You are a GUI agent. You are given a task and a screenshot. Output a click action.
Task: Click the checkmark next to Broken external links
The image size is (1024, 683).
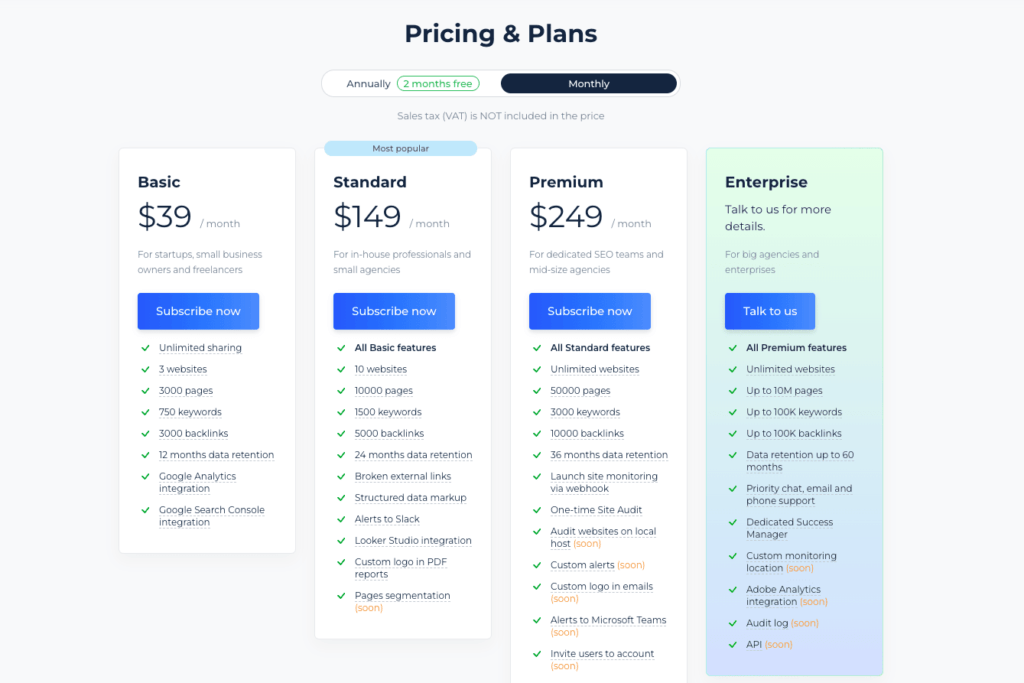click(342, 476)
